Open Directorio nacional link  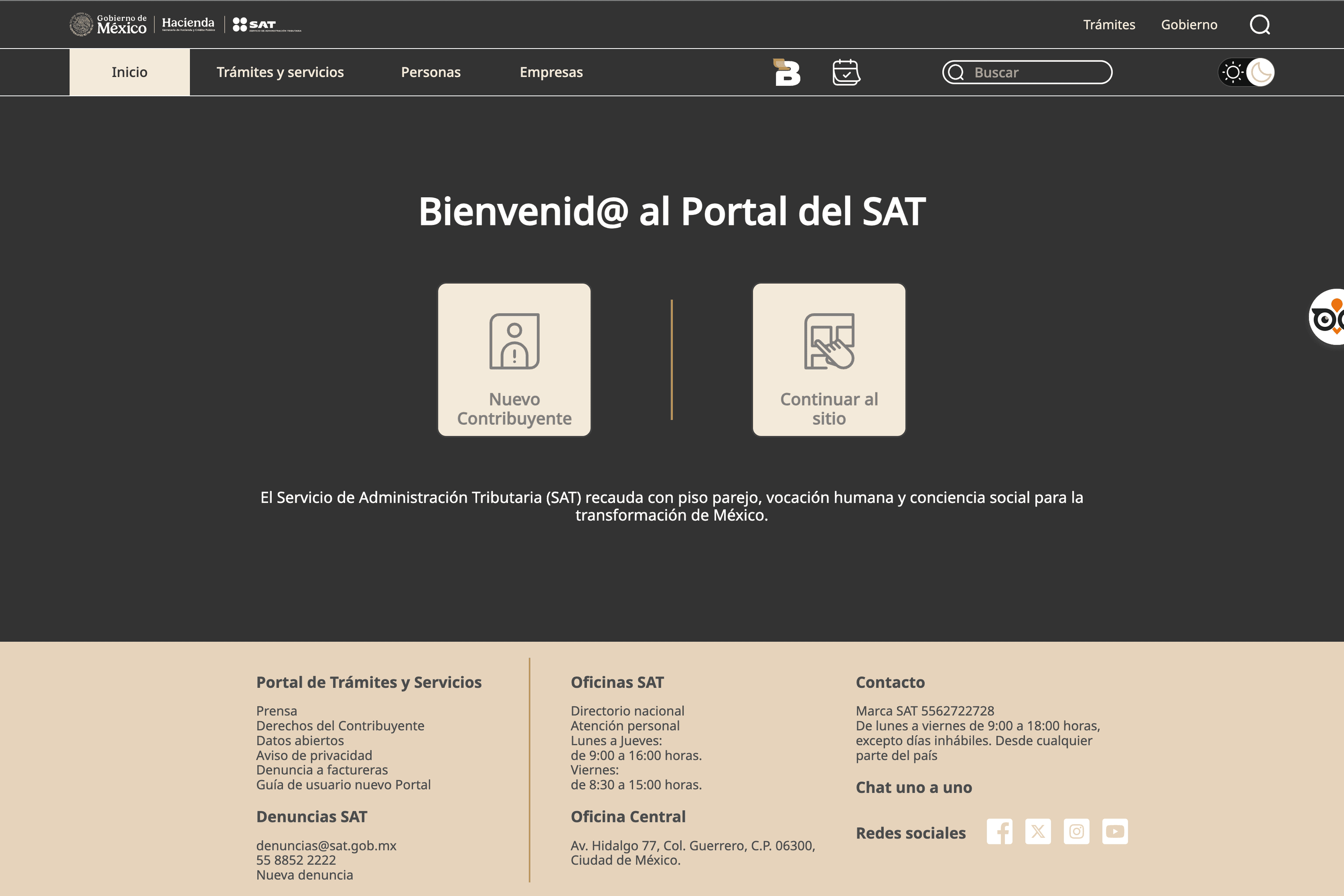click(627, 711)
